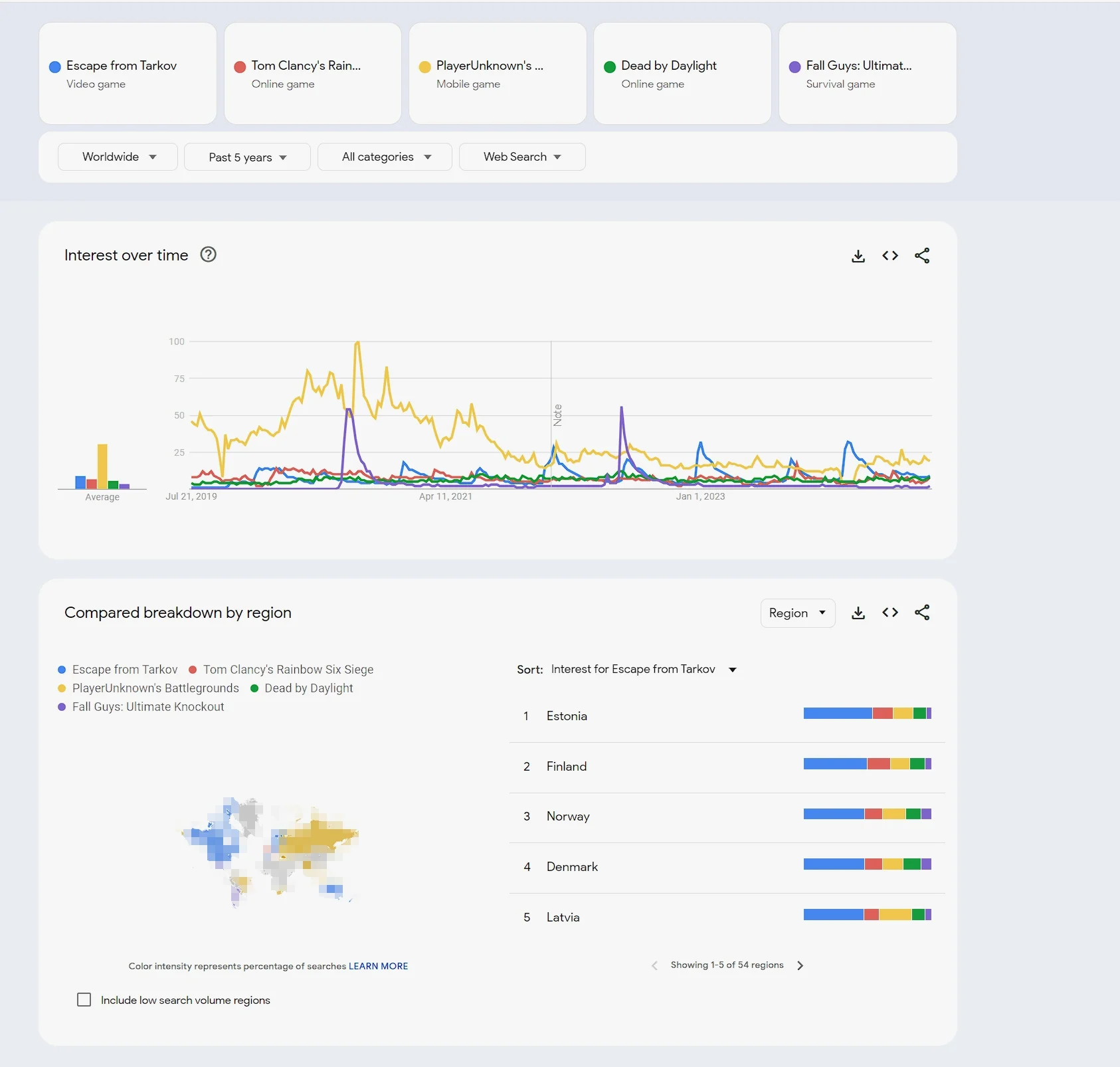This screenshot has width=1120, height=1067.
Task: Open the Region resolution dropdown
Action: pyautogui.click(x=797, y=613)
